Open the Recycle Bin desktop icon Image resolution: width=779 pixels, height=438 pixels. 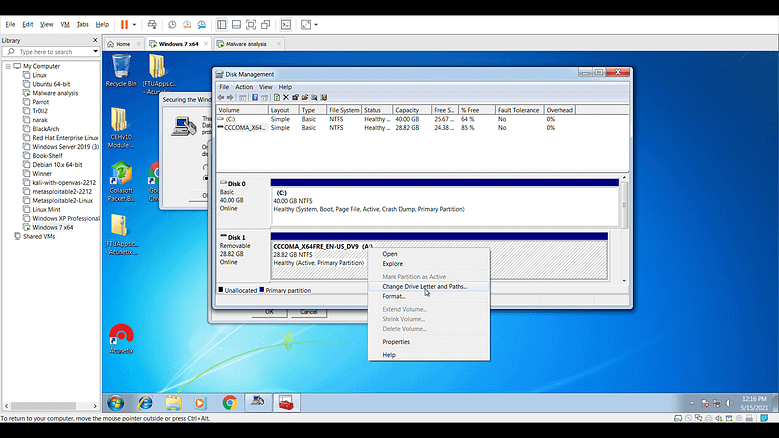[121, 71]
